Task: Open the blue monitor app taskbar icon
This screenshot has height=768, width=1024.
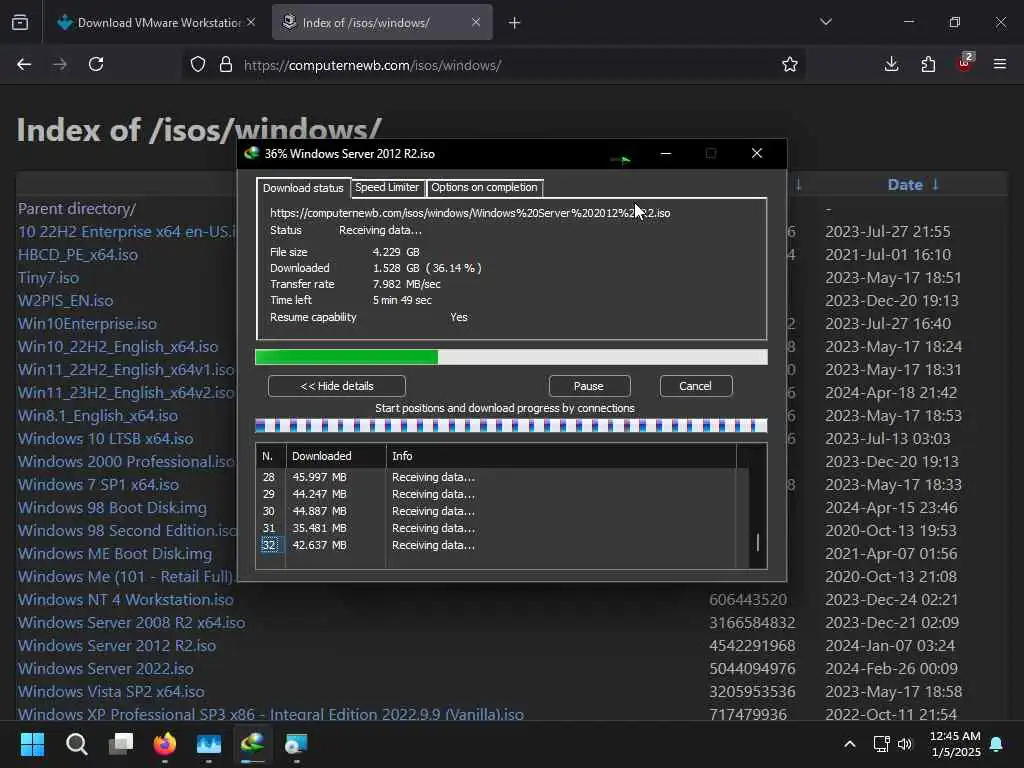Action: [x=209, y=744]
